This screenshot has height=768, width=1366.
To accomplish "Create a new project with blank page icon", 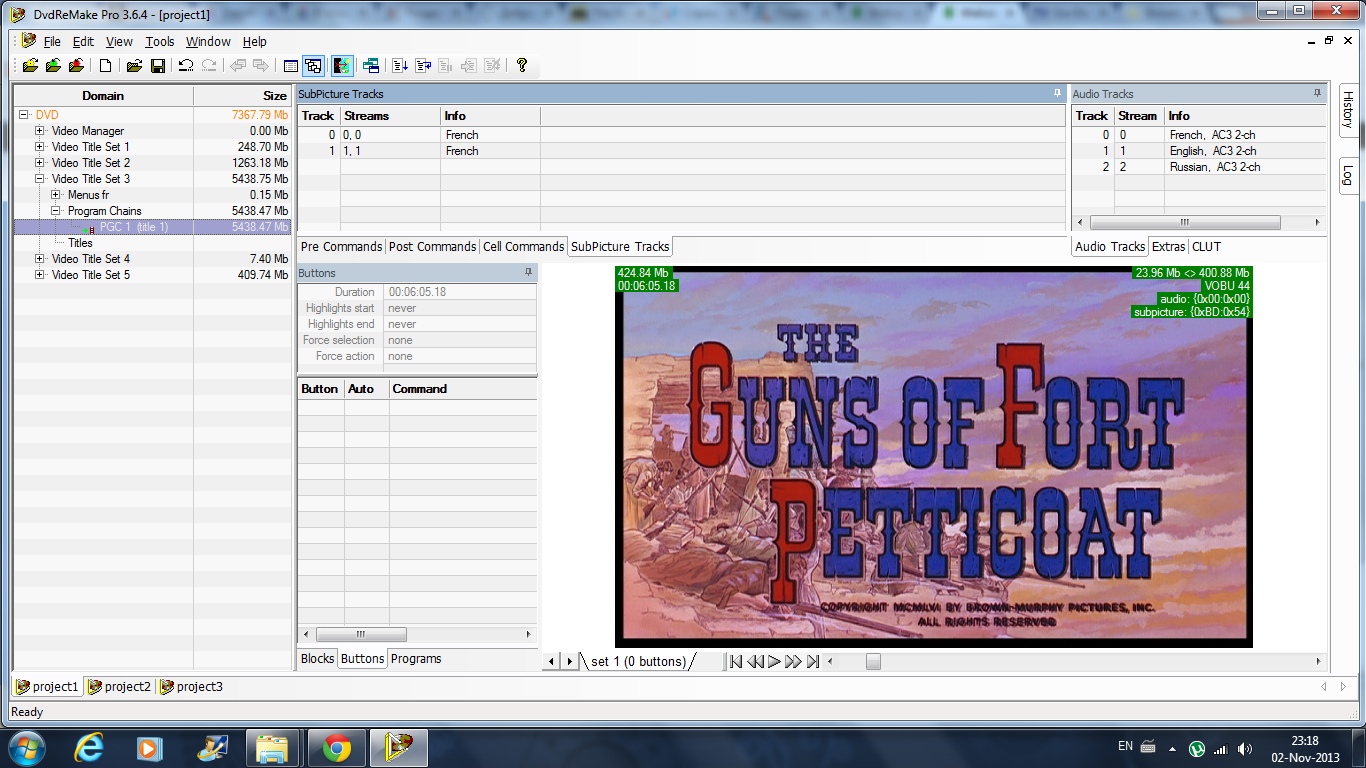I will pyautogui.click(x=105, y=66).
